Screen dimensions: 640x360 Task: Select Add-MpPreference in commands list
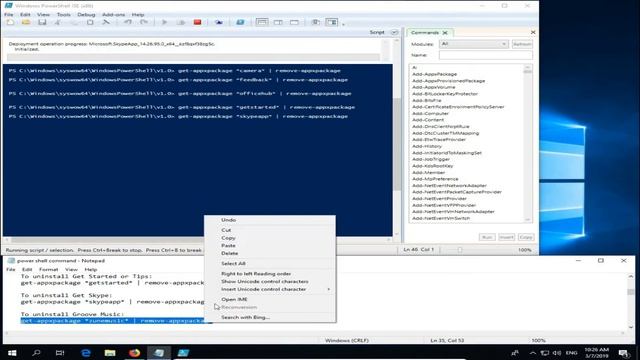click(435, 179)
